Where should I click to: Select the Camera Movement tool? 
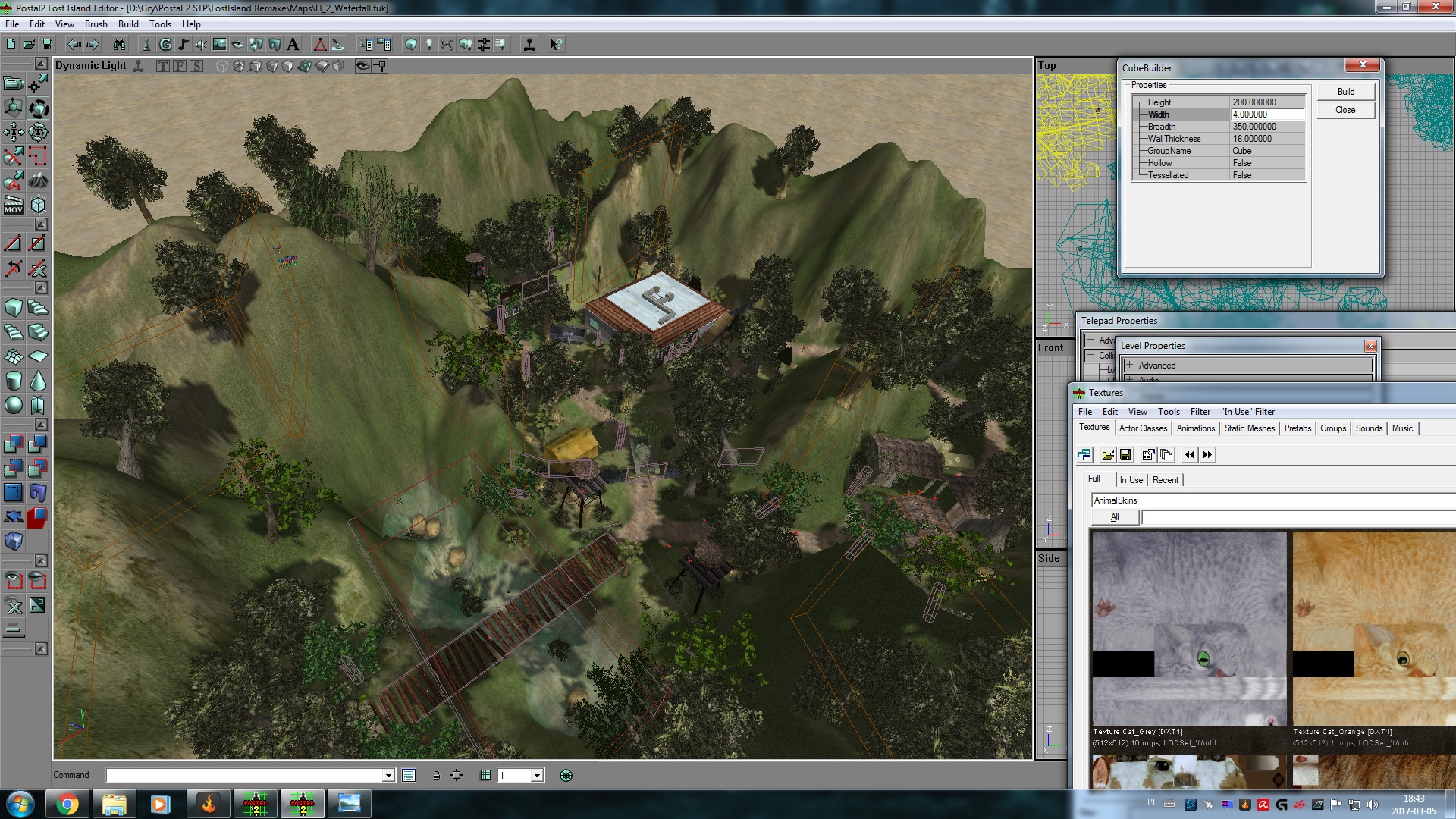[x=14, y=83]
